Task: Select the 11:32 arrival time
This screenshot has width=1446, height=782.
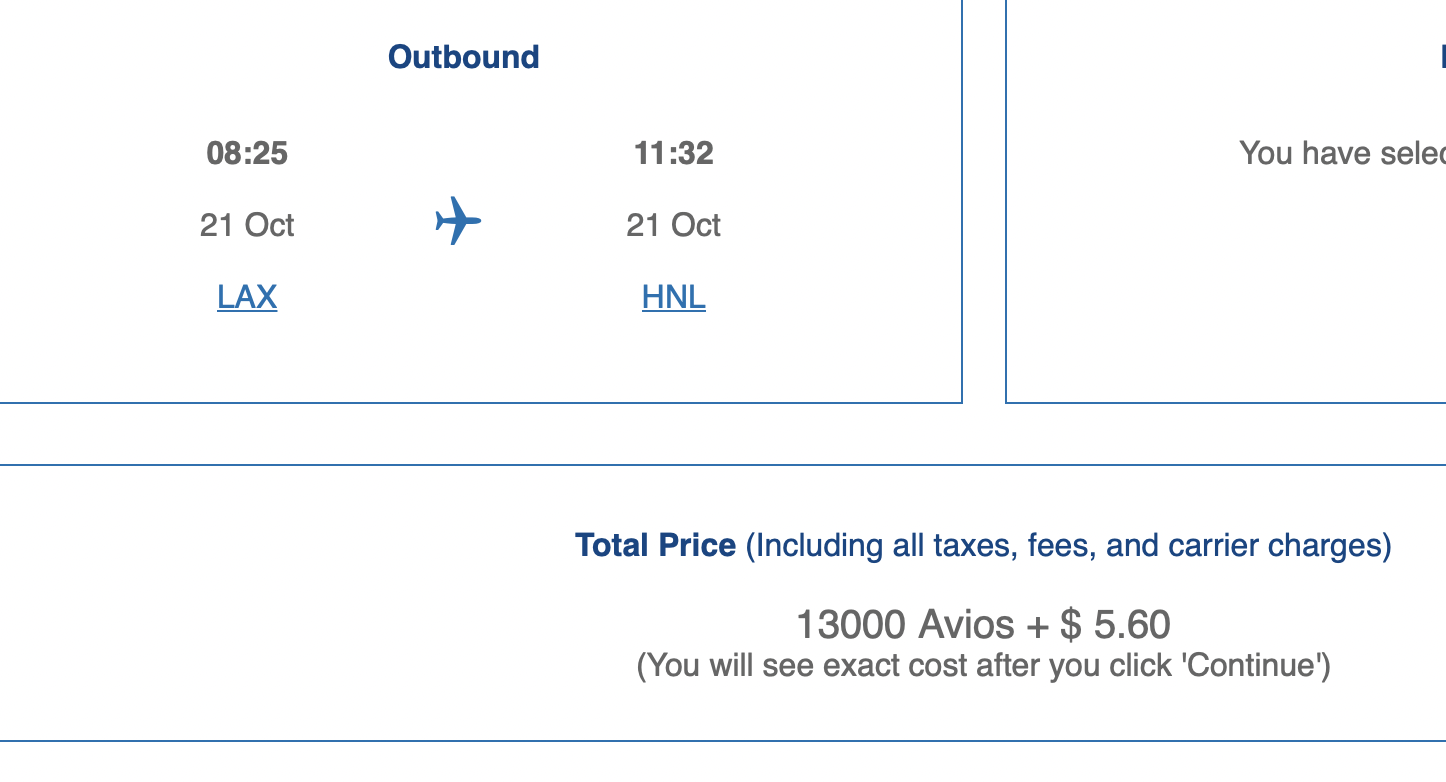Action: (674, 153)
